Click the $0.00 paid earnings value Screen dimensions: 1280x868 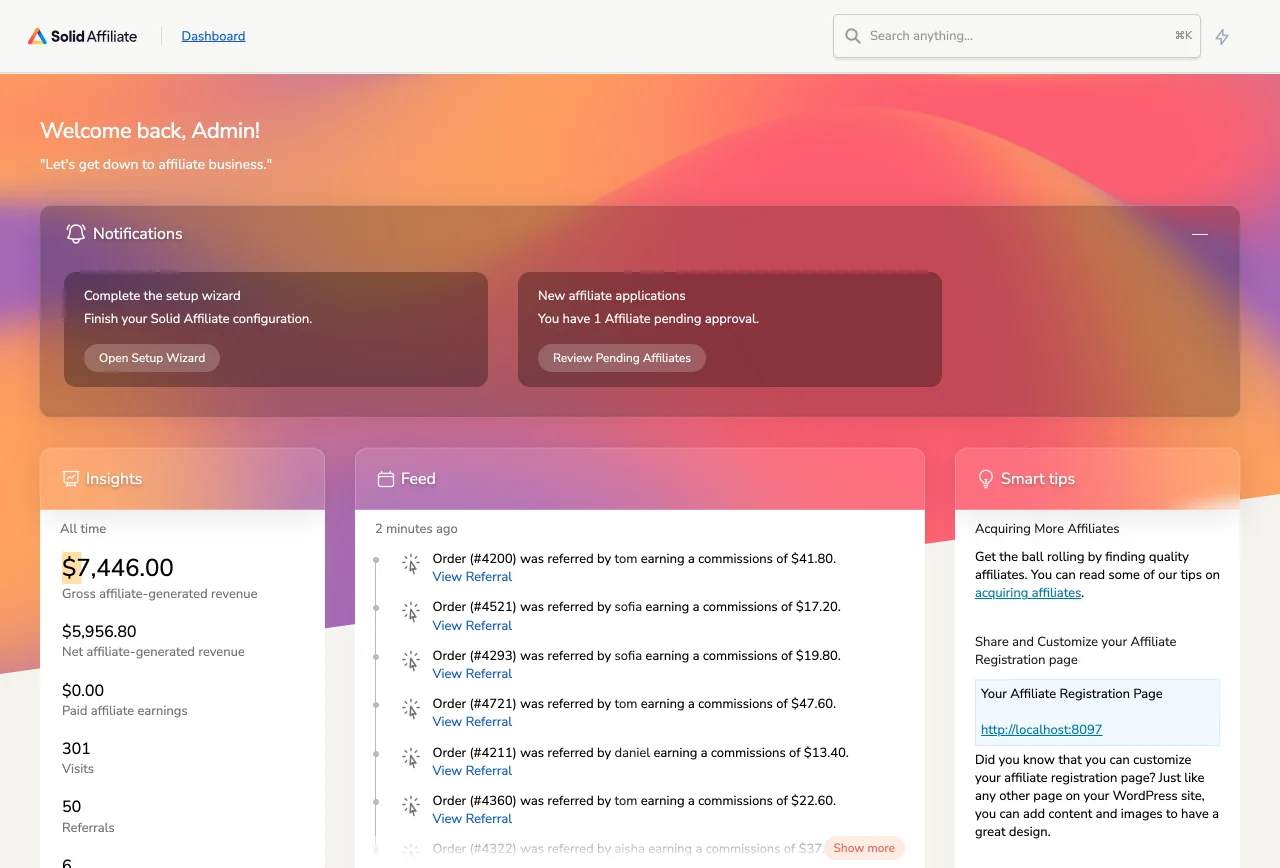pyautogui.click(x=83, y=691)
